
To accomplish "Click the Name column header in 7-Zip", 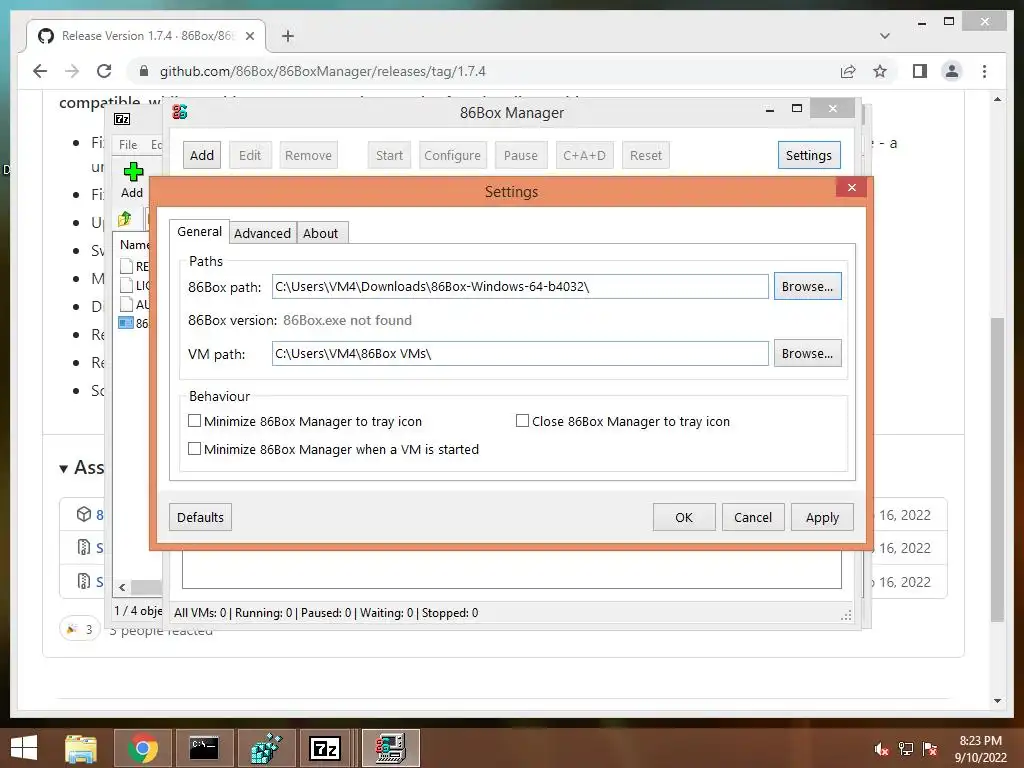I will point(135,245).
